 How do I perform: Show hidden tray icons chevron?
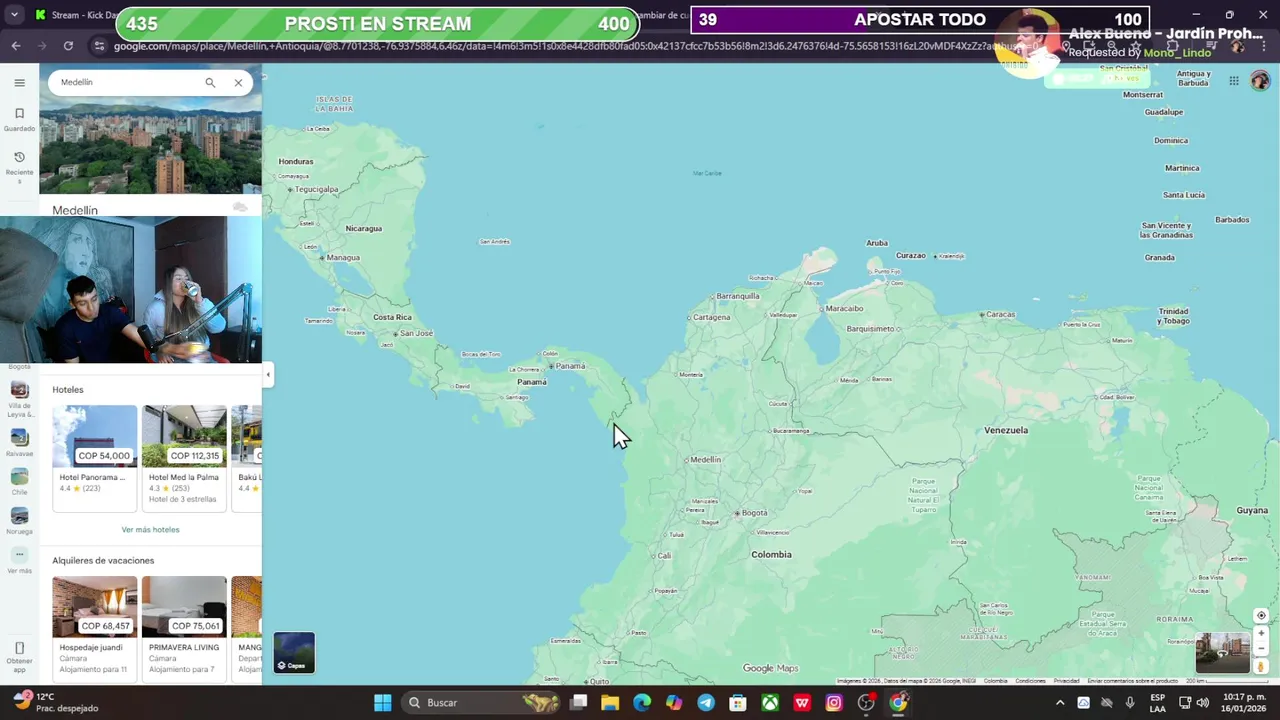pos(1060,703)
